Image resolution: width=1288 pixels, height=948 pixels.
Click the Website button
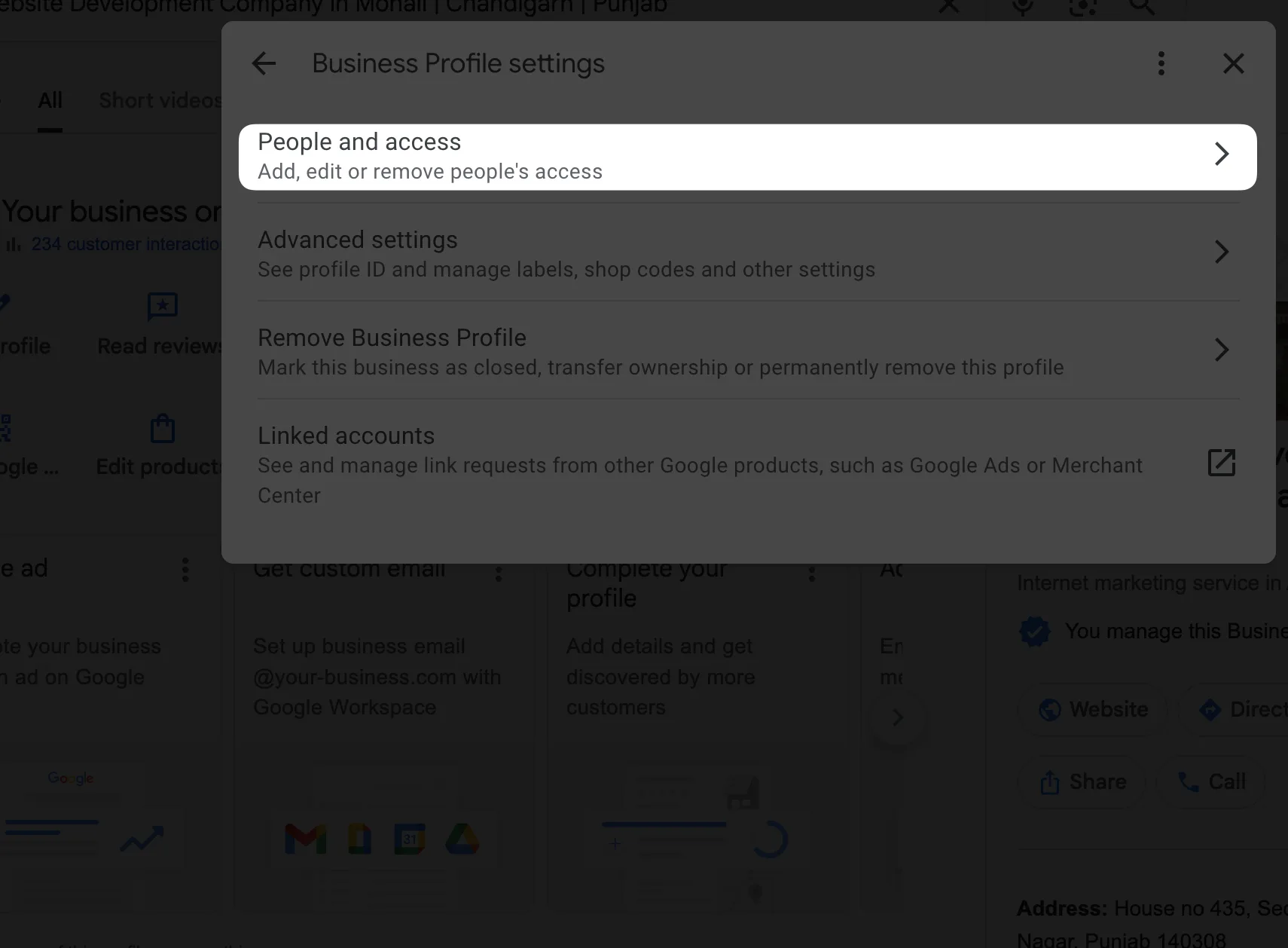coord(1093,709)
